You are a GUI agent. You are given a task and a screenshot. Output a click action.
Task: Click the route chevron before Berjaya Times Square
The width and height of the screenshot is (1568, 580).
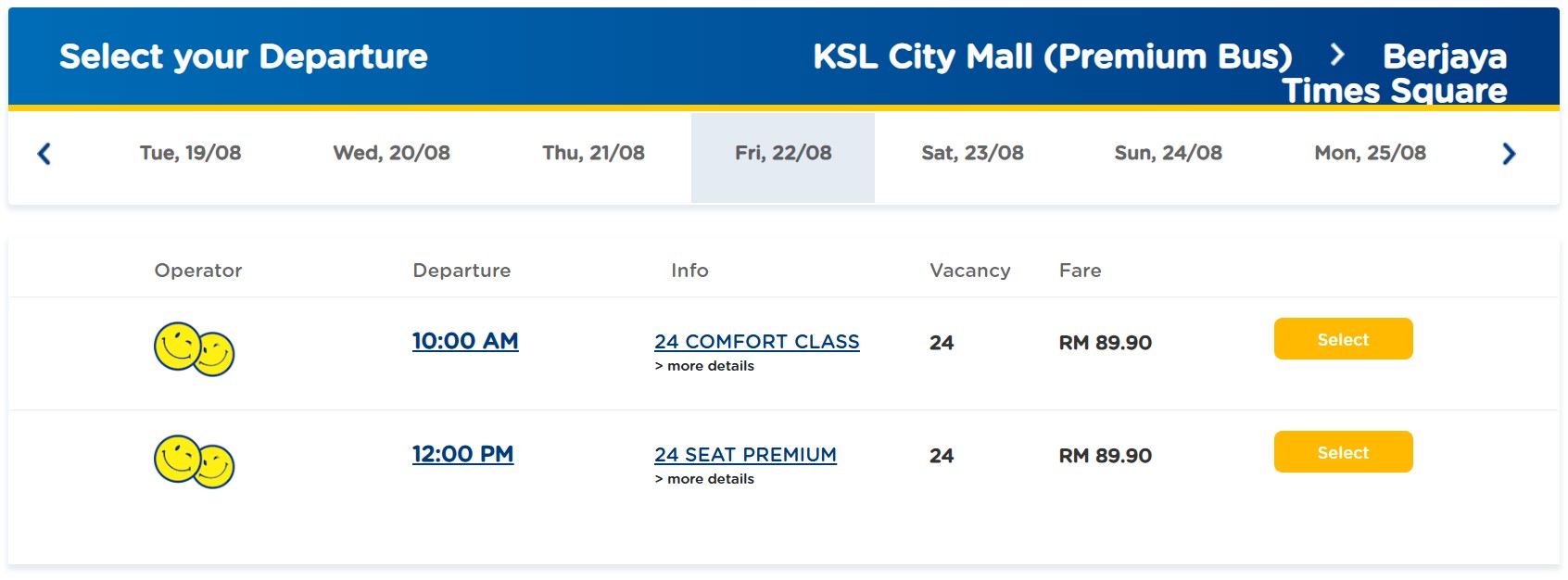(x=1336, y=55)
